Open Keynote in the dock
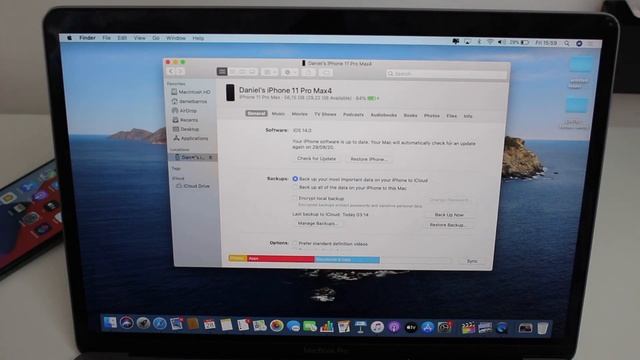 pyautogui.click(x=360, y=327)
